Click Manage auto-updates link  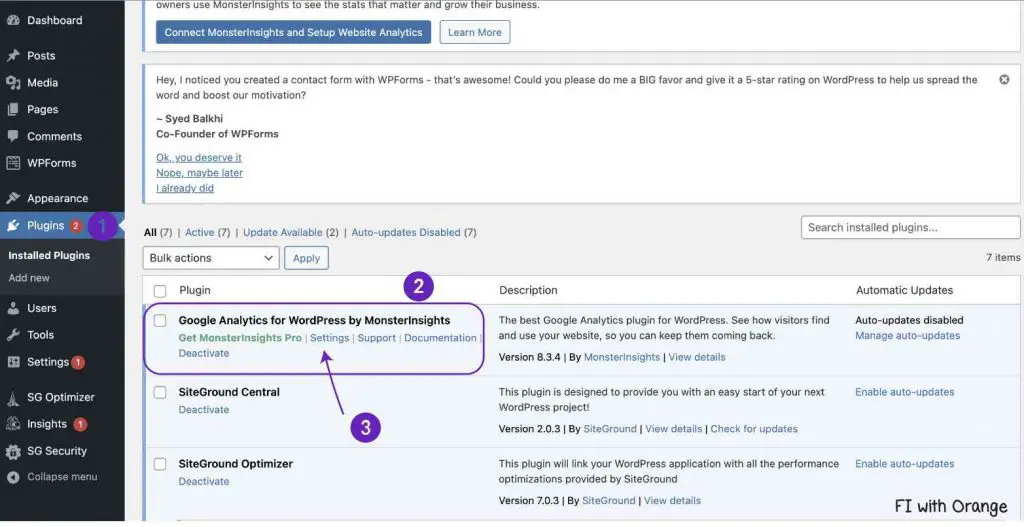pyautogui.click(x=907, y=336)
